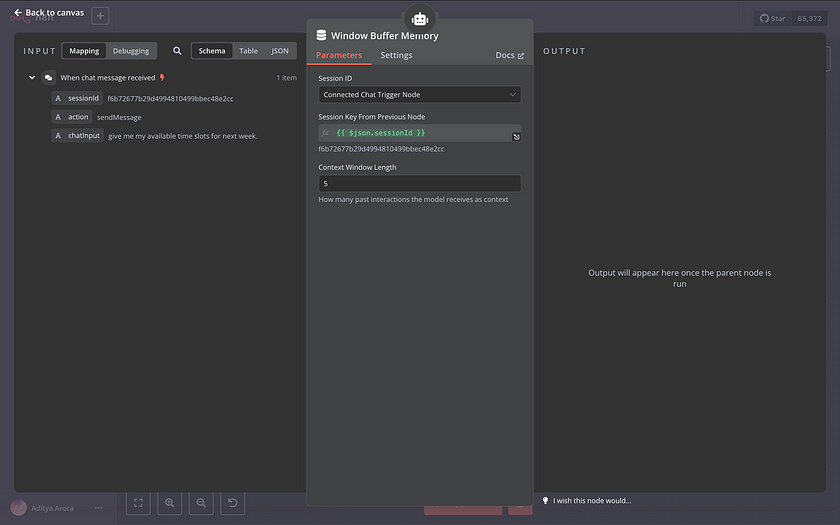Click the lightbulb feedback icon

tap(545, 500)
